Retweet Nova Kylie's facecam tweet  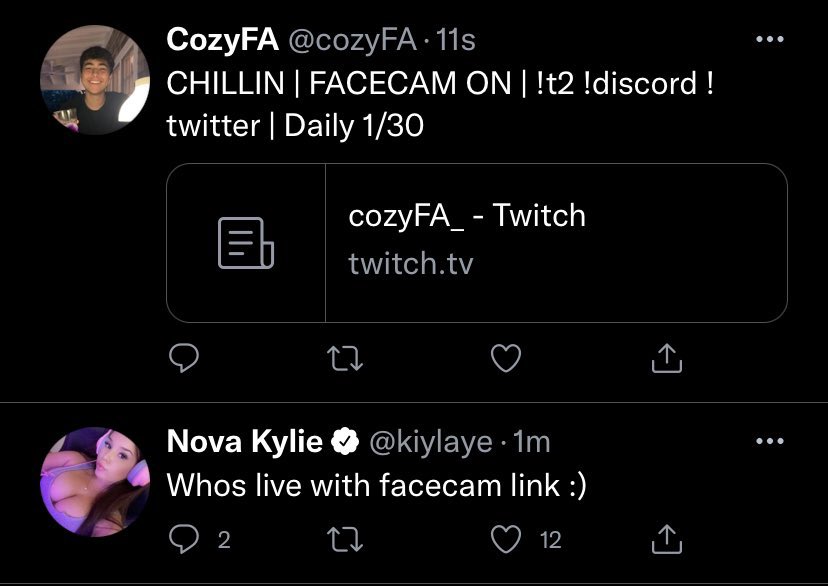coord(345,540)
